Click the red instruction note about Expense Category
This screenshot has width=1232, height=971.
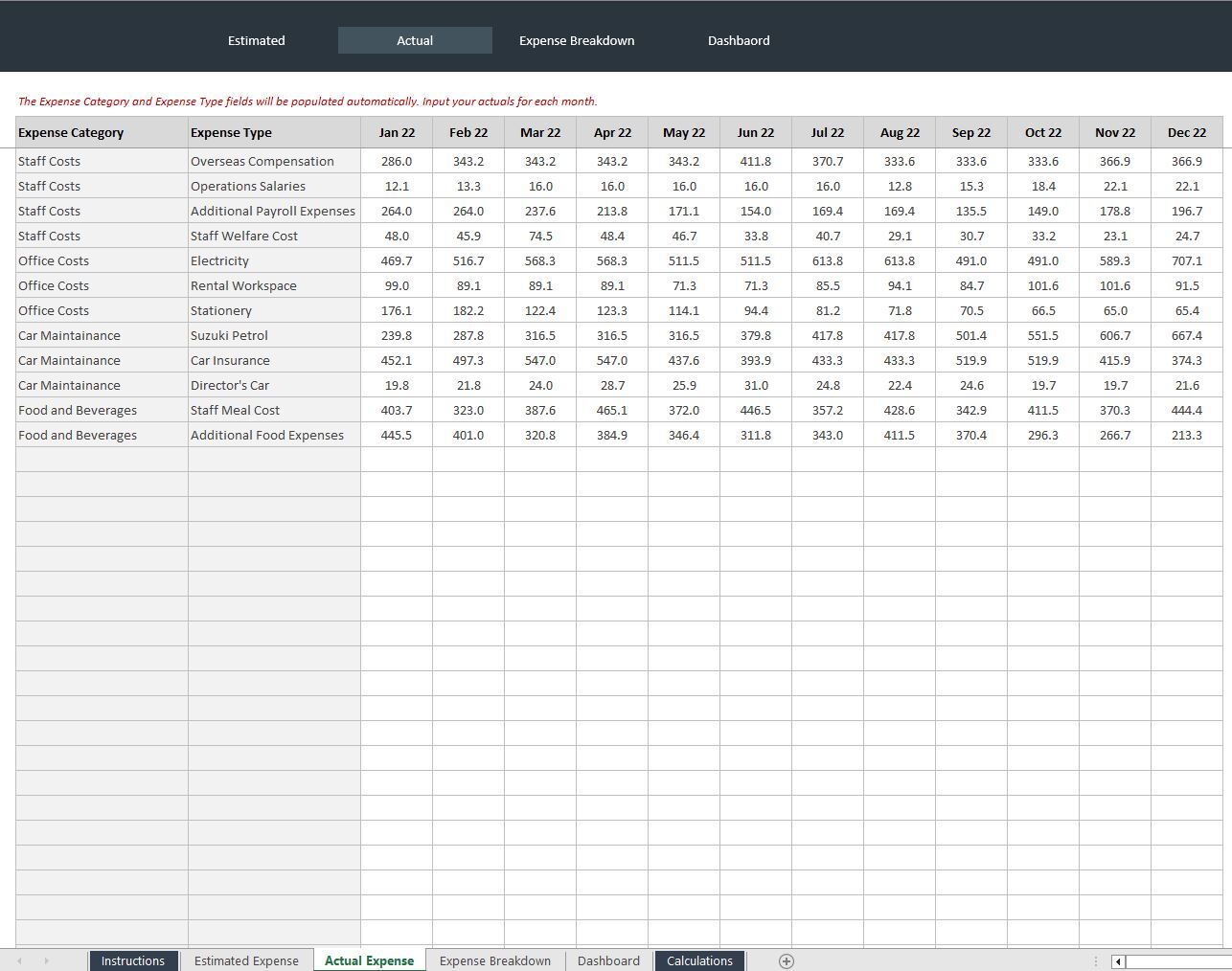pos(308,101)
